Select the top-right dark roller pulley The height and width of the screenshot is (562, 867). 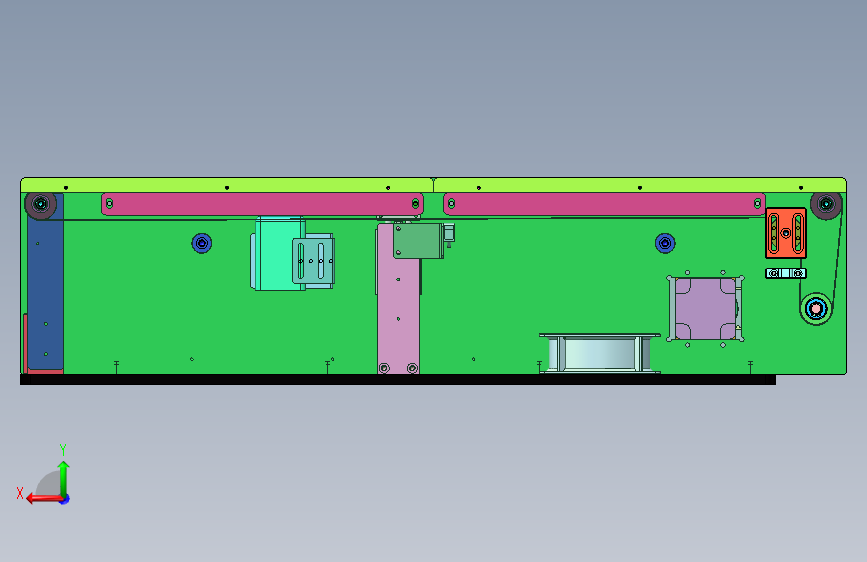coord(826,204)
